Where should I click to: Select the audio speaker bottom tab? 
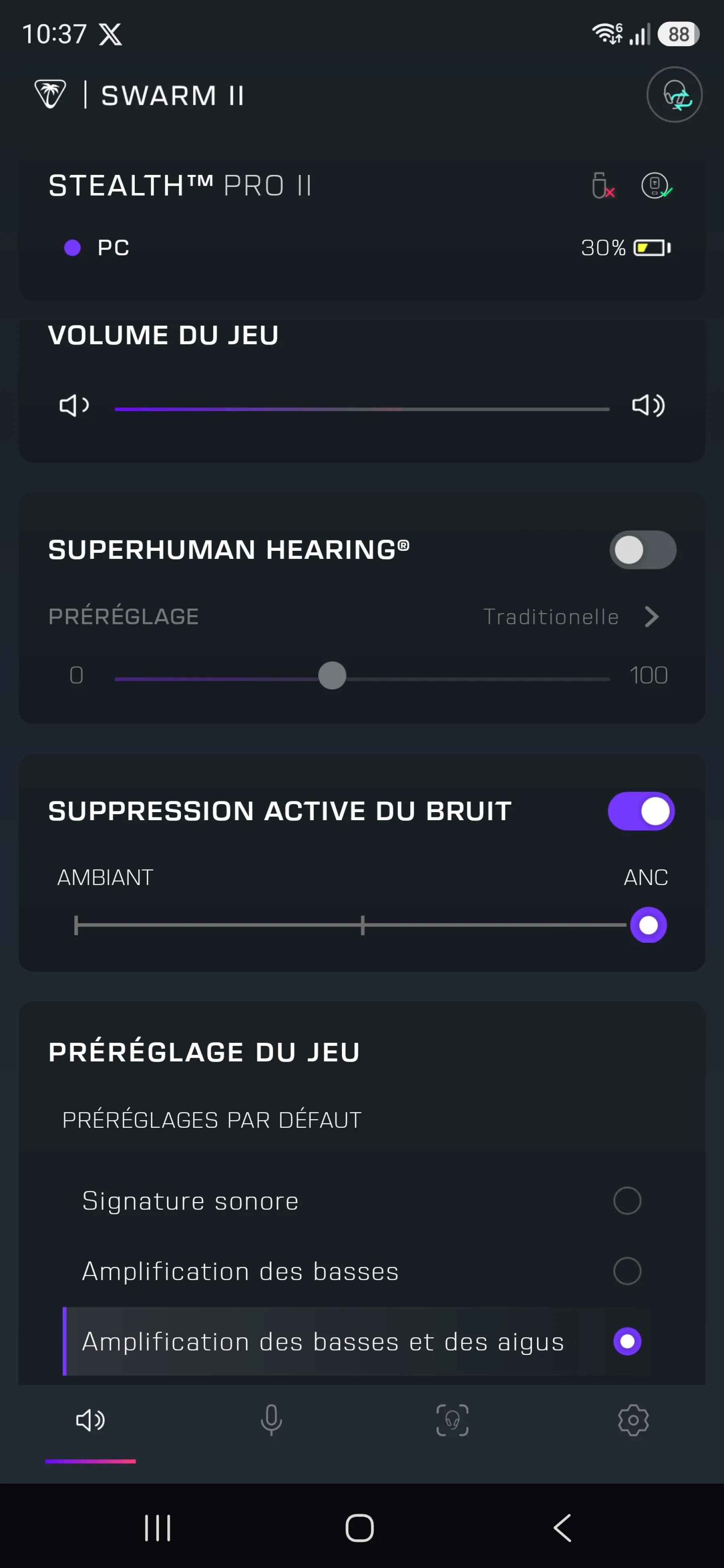click(x=90, y=1420)
